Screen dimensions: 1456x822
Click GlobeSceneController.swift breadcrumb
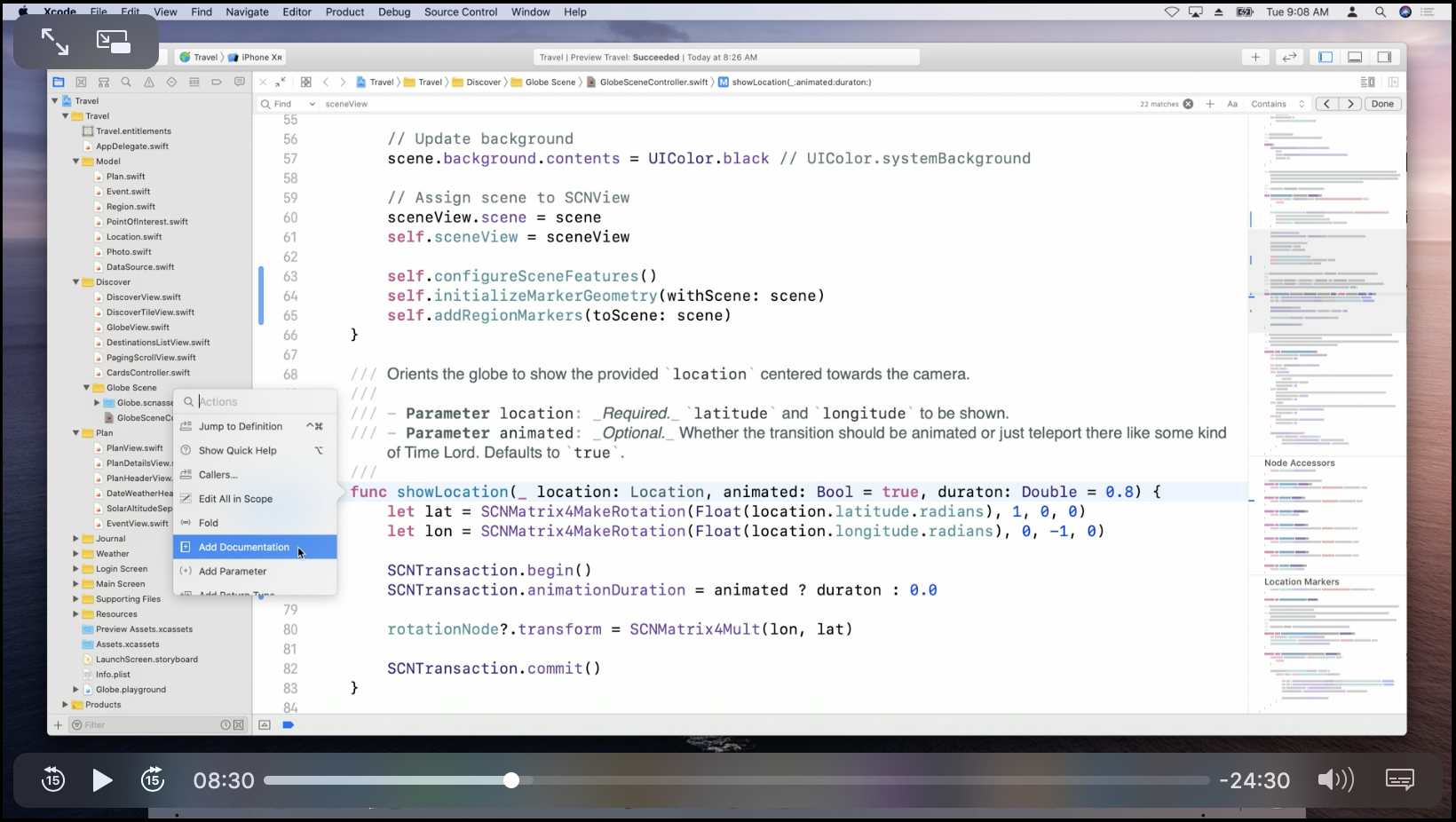click(647, 82)
